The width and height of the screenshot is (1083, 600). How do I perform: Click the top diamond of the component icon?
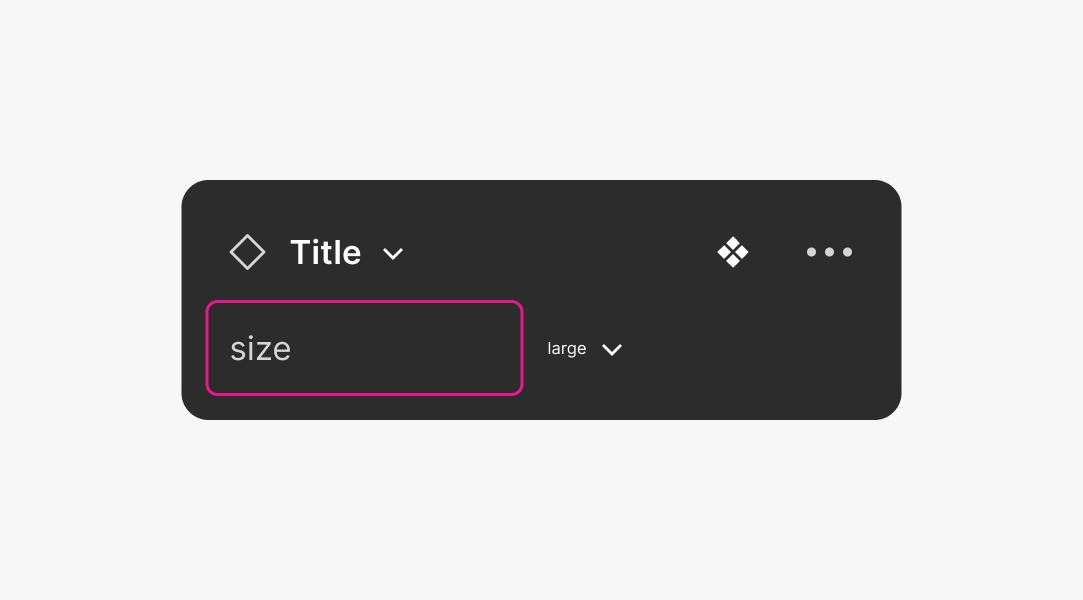(733, 242)
